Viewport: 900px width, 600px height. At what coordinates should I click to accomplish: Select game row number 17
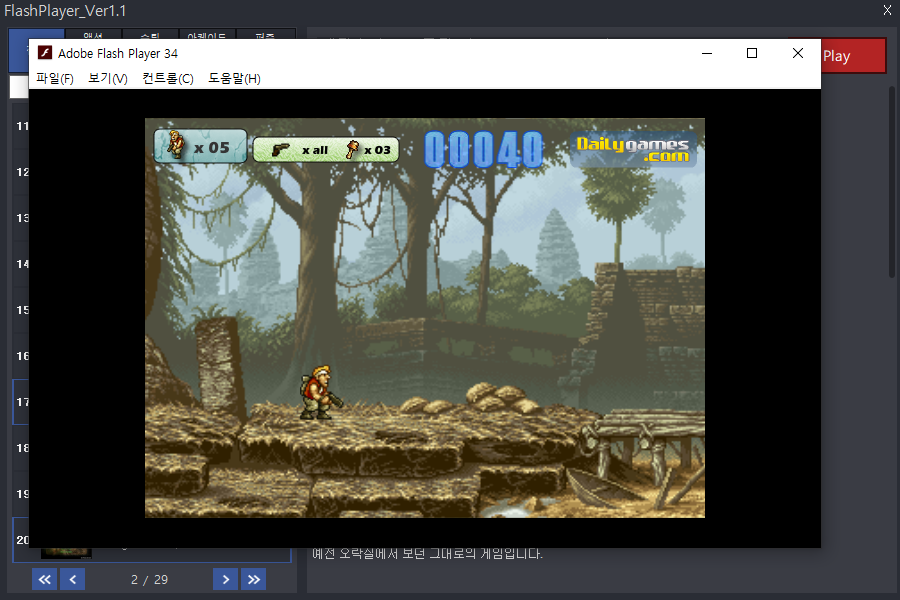coord(21,402)
